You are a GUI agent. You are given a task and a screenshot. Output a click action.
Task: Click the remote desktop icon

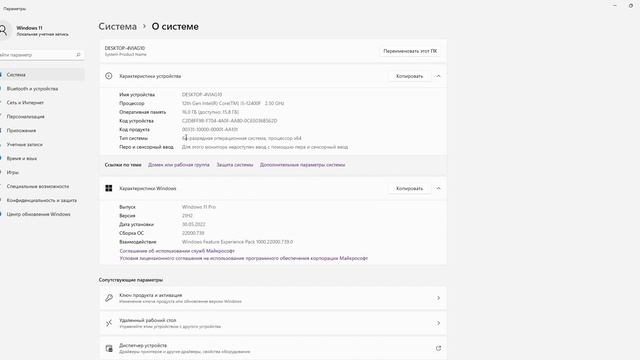click(109, 323)
